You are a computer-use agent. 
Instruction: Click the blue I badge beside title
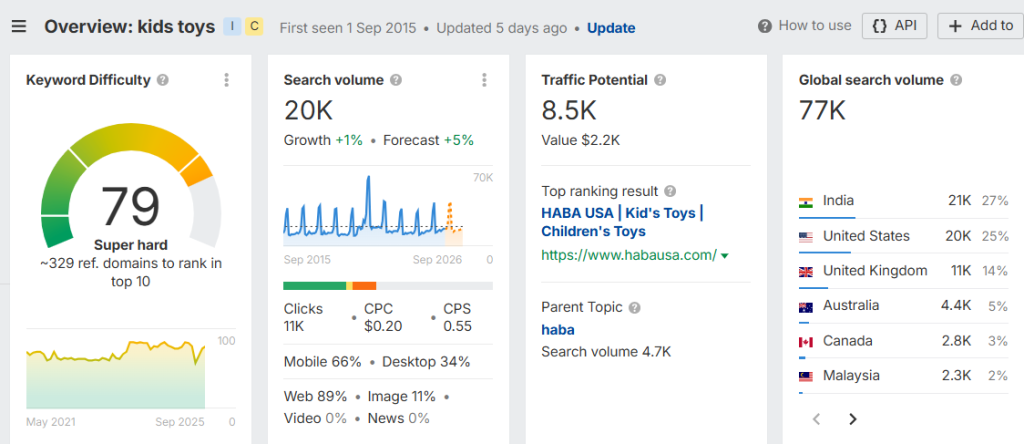233,27
